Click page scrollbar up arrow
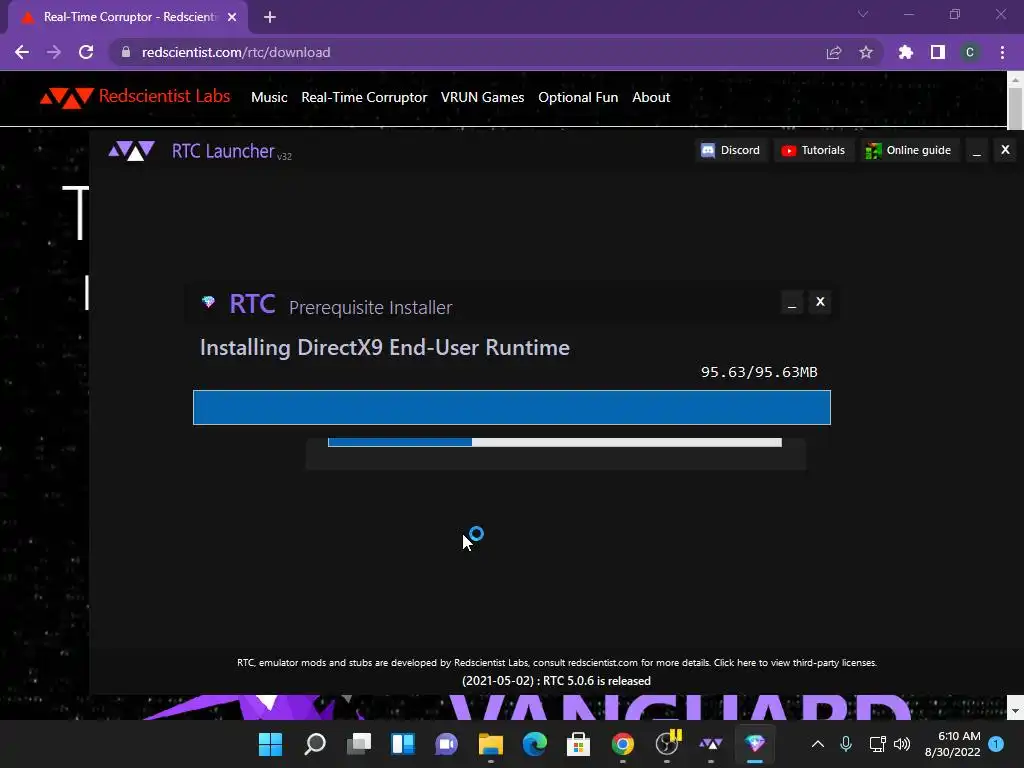 (x=1015, y=79)
